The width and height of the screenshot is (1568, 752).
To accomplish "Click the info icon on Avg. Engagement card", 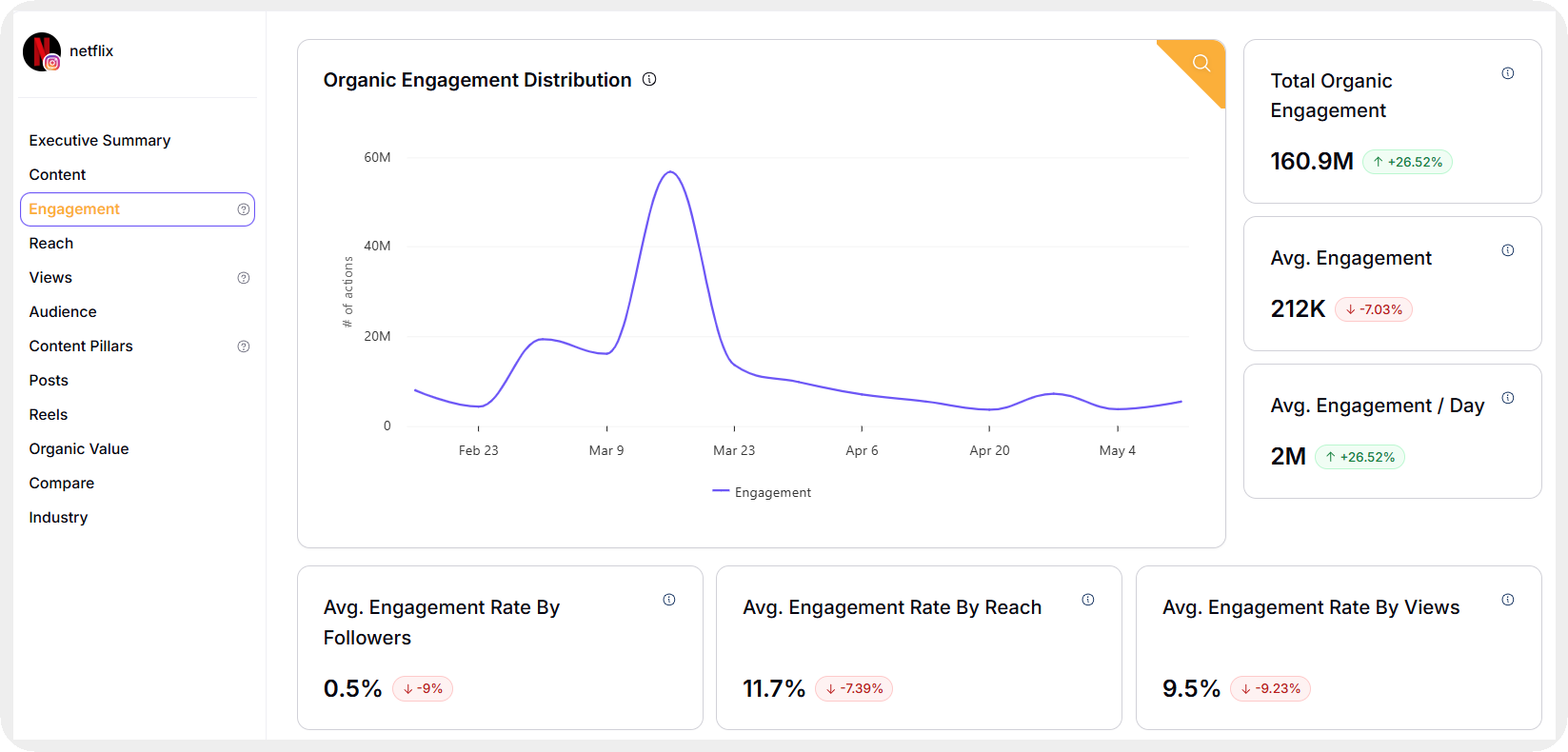I will click(1508, 250).
